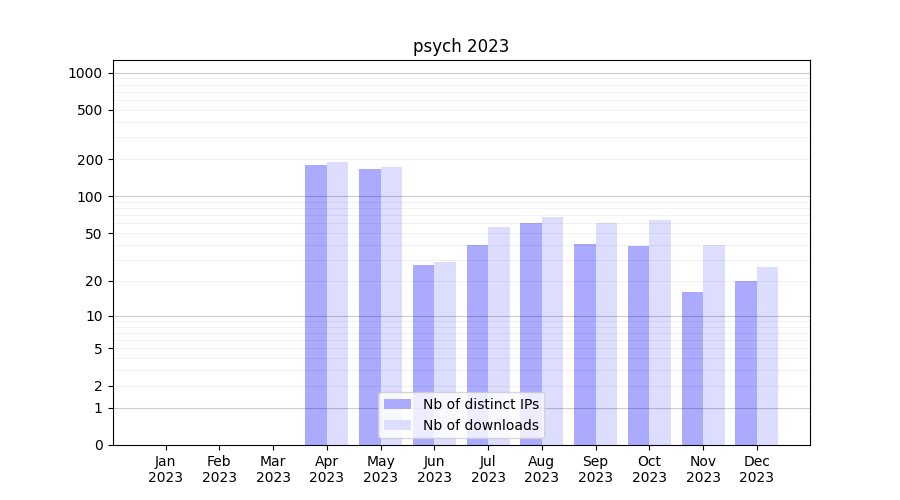900x500 pixels.
Task: Click the '1000' y-axis tick label
Action: tap(85, 73)
